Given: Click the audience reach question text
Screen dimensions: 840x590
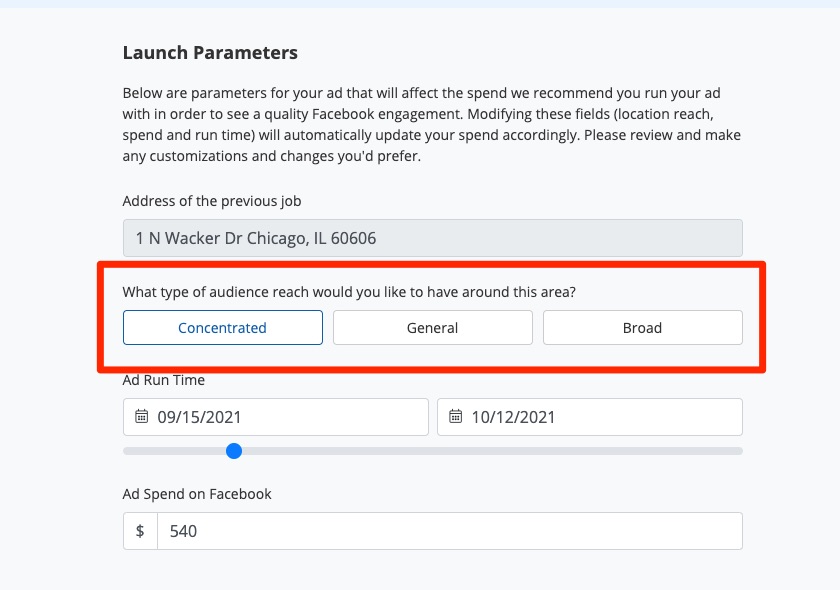Looking at the screenshot, I should 348,292.
